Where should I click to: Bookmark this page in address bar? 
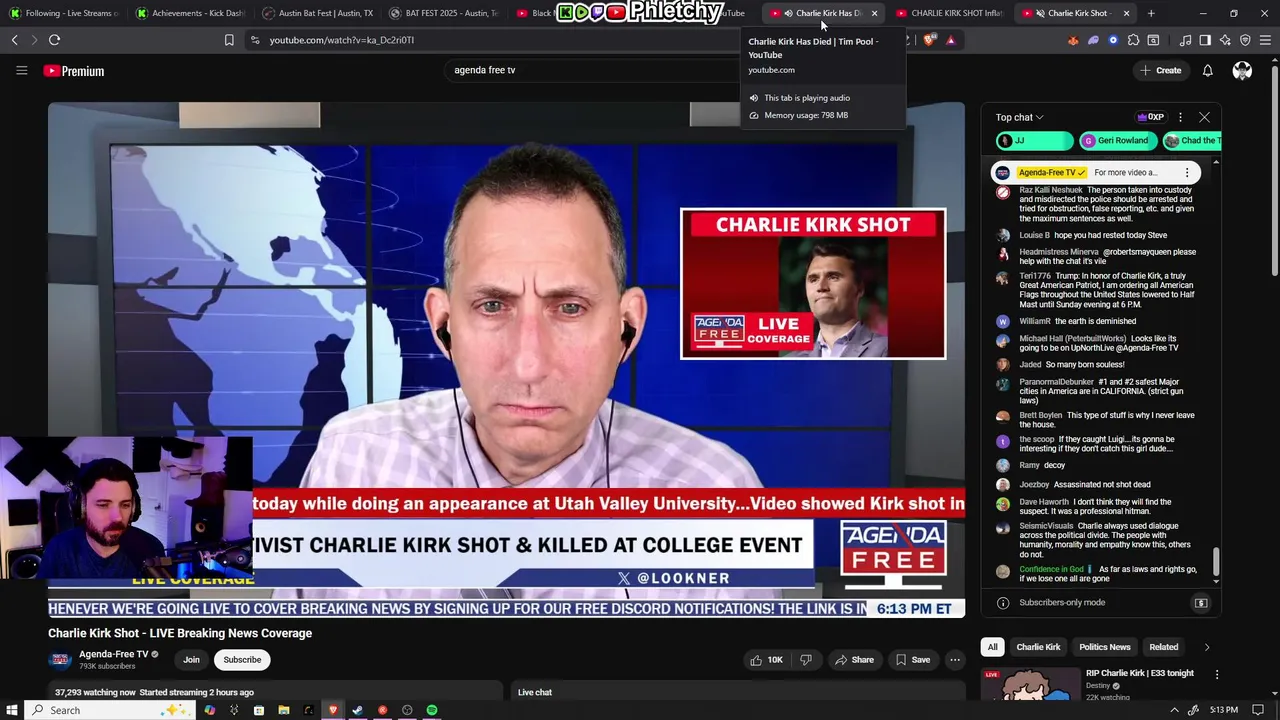point(229,40)
